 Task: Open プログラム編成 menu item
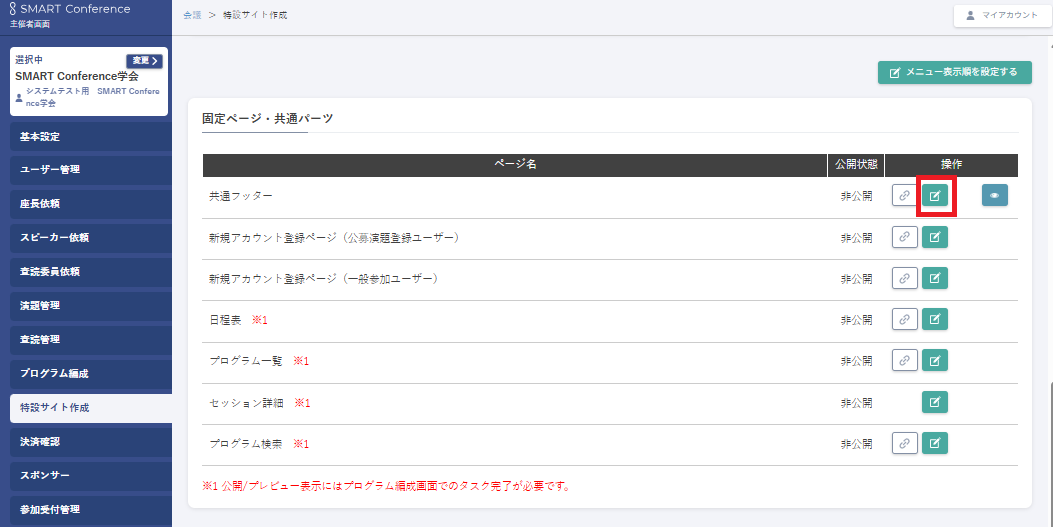coord(86,373)
